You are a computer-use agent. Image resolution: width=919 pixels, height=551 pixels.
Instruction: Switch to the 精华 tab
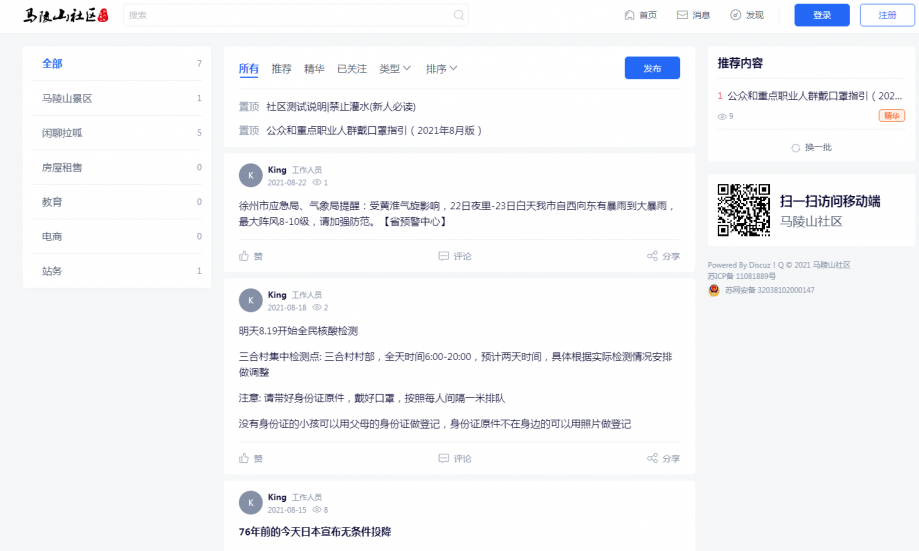(314, 69)
